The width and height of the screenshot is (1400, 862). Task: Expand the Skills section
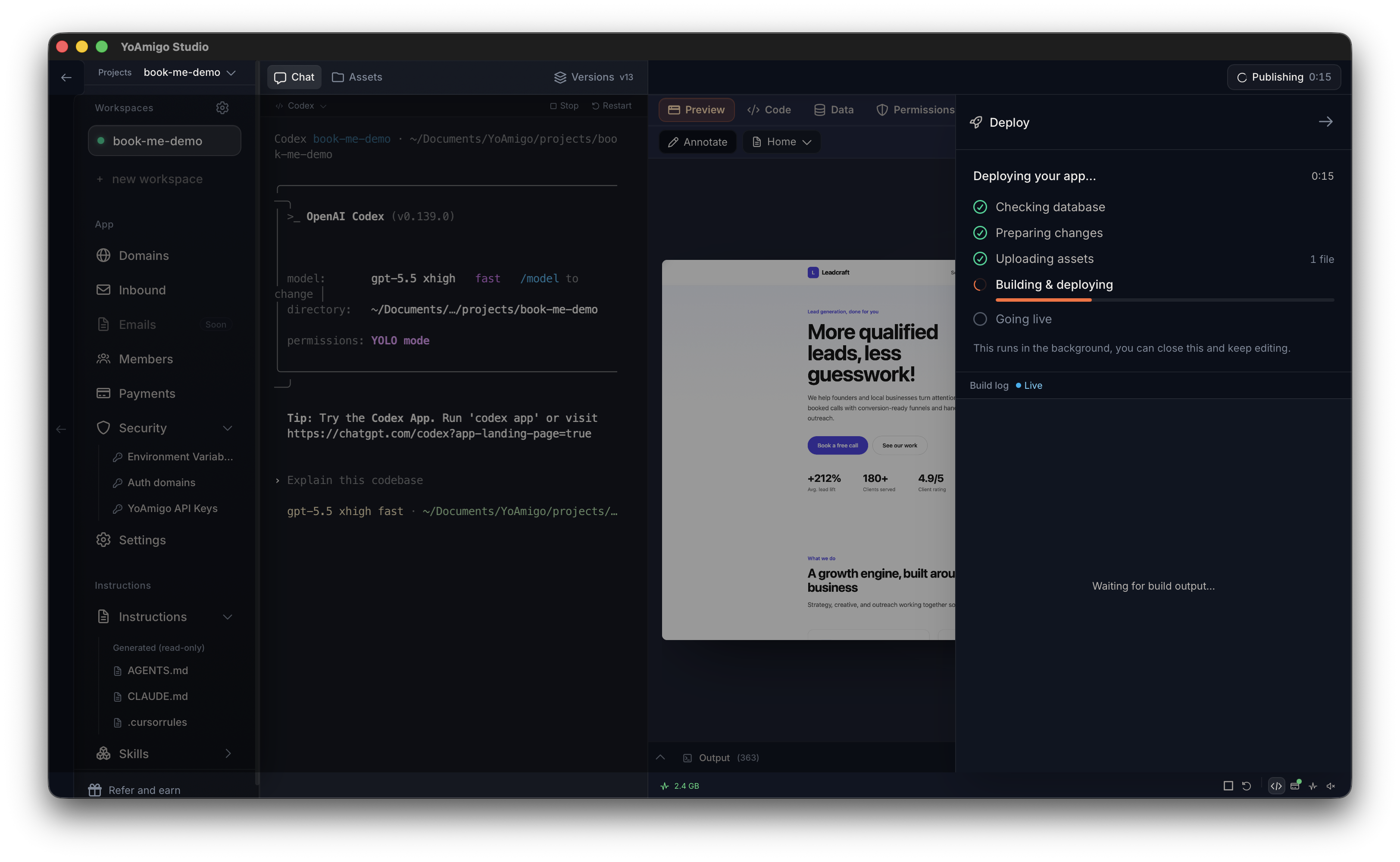pyautogui.click(x=228, y=754)
